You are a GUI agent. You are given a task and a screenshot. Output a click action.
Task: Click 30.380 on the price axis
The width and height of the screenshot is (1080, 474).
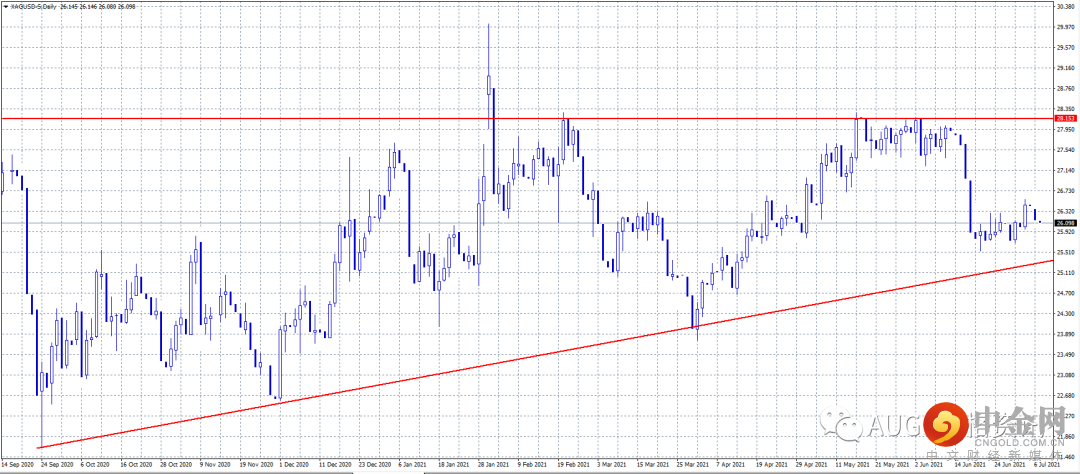click(1066, 6)
